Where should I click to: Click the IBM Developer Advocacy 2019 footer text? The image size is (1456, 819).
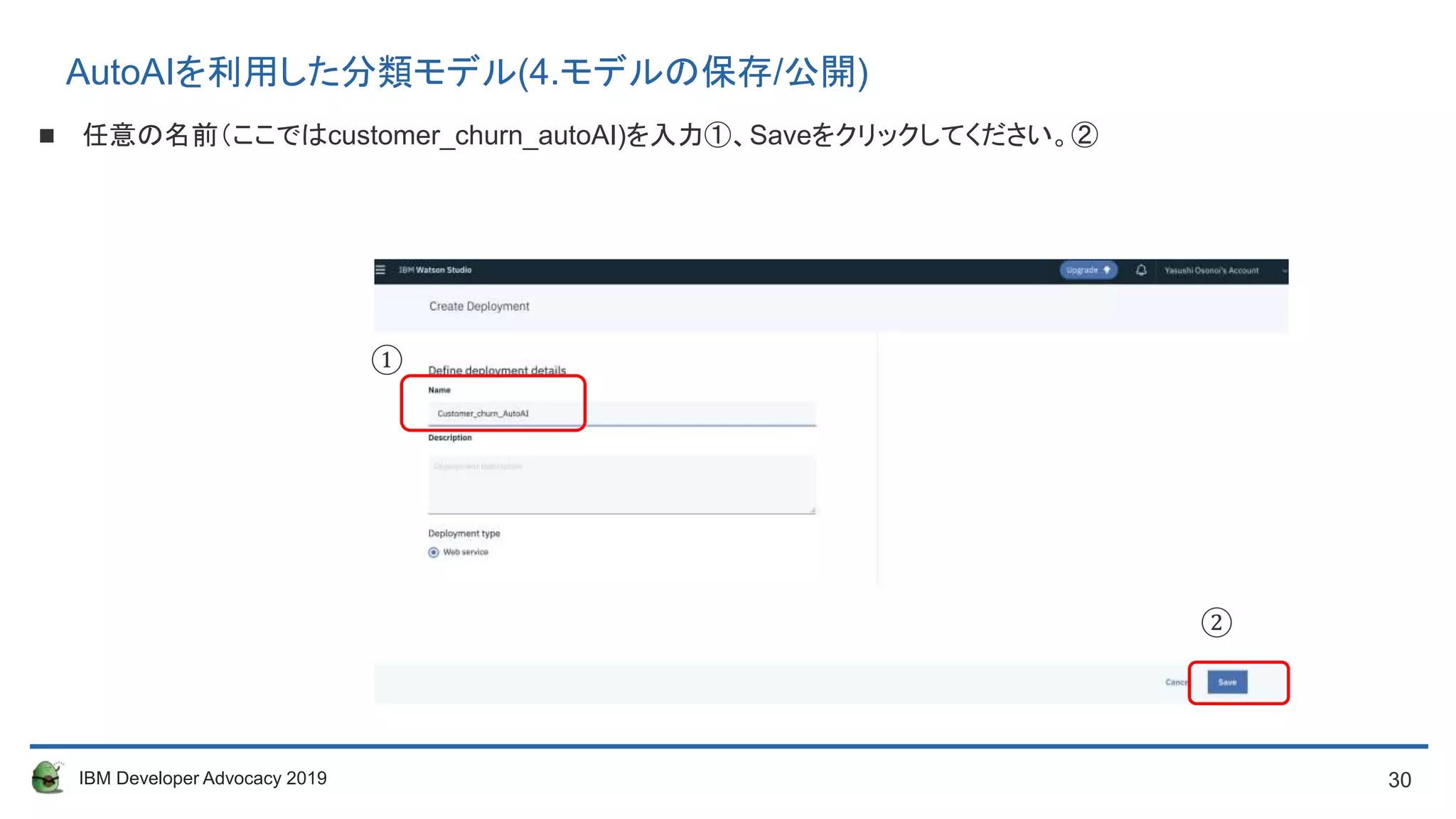(x=203, y=778)
